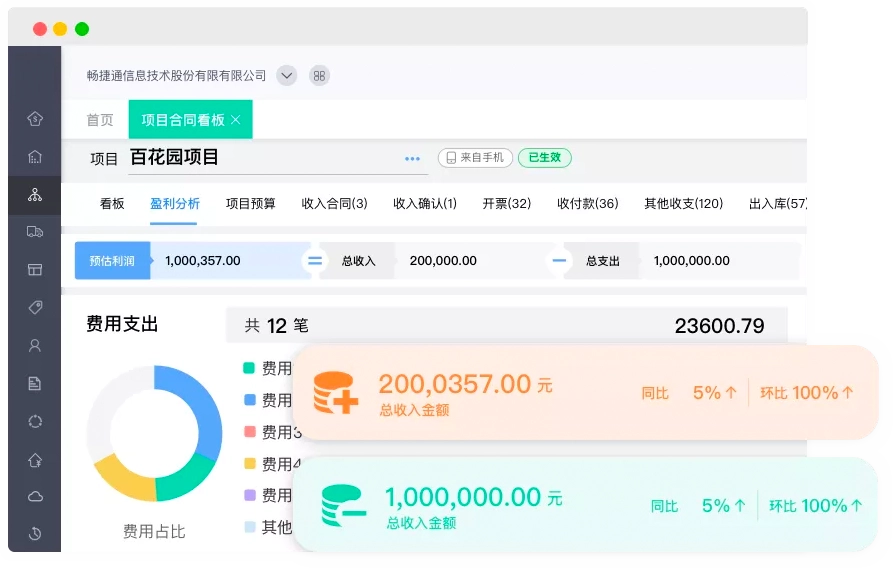Click the circular refresh icon in sidebar
This screenshot has width=893, height=568.
click(x=35, y=422)
